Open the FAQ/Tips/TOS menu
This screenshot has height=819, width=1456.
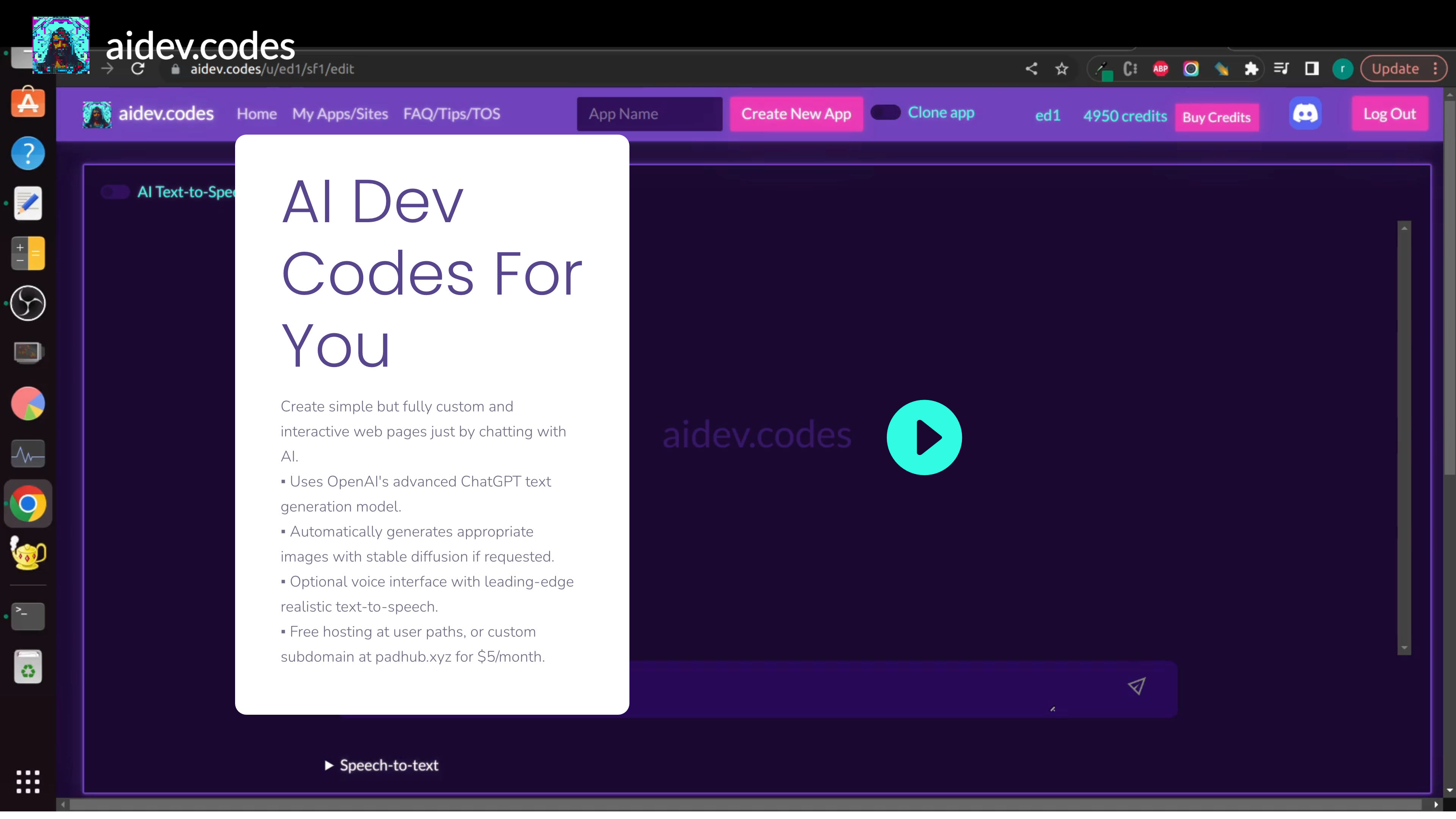[x=452, y=113]
